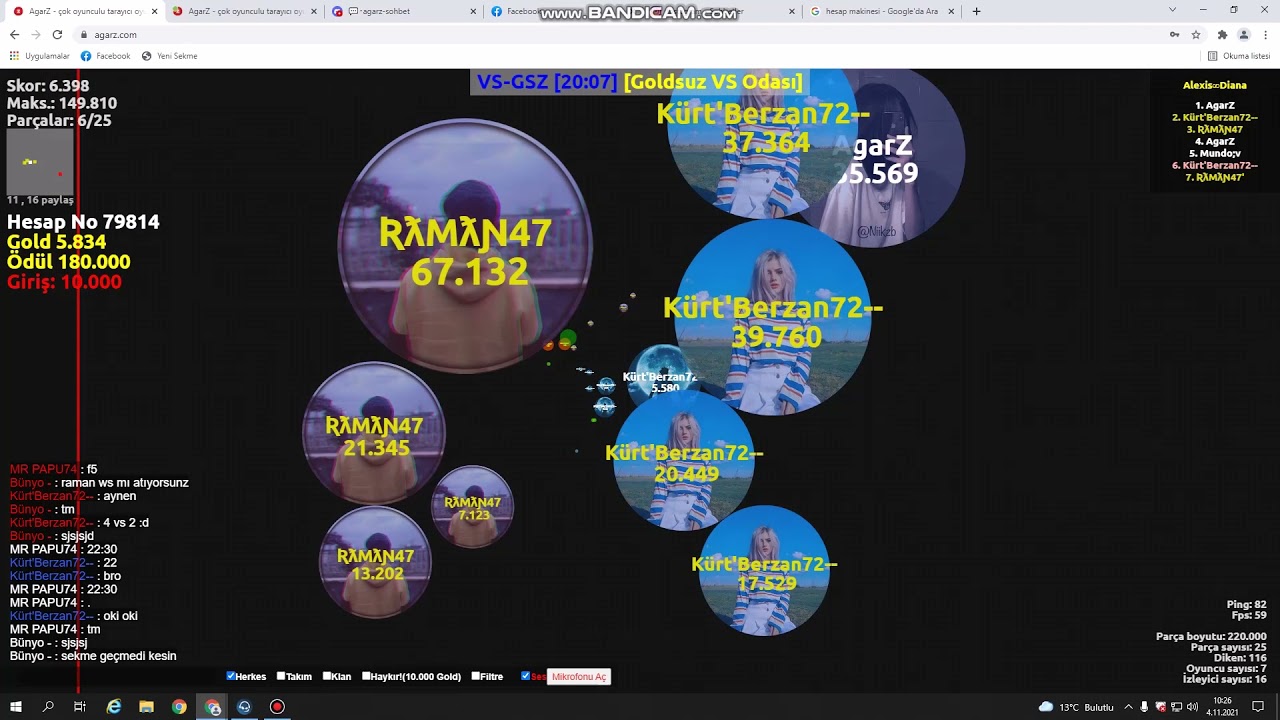1280x720 pixels.
Task: Open the first Chrome taskbar icon
Action: click(179, 706)
